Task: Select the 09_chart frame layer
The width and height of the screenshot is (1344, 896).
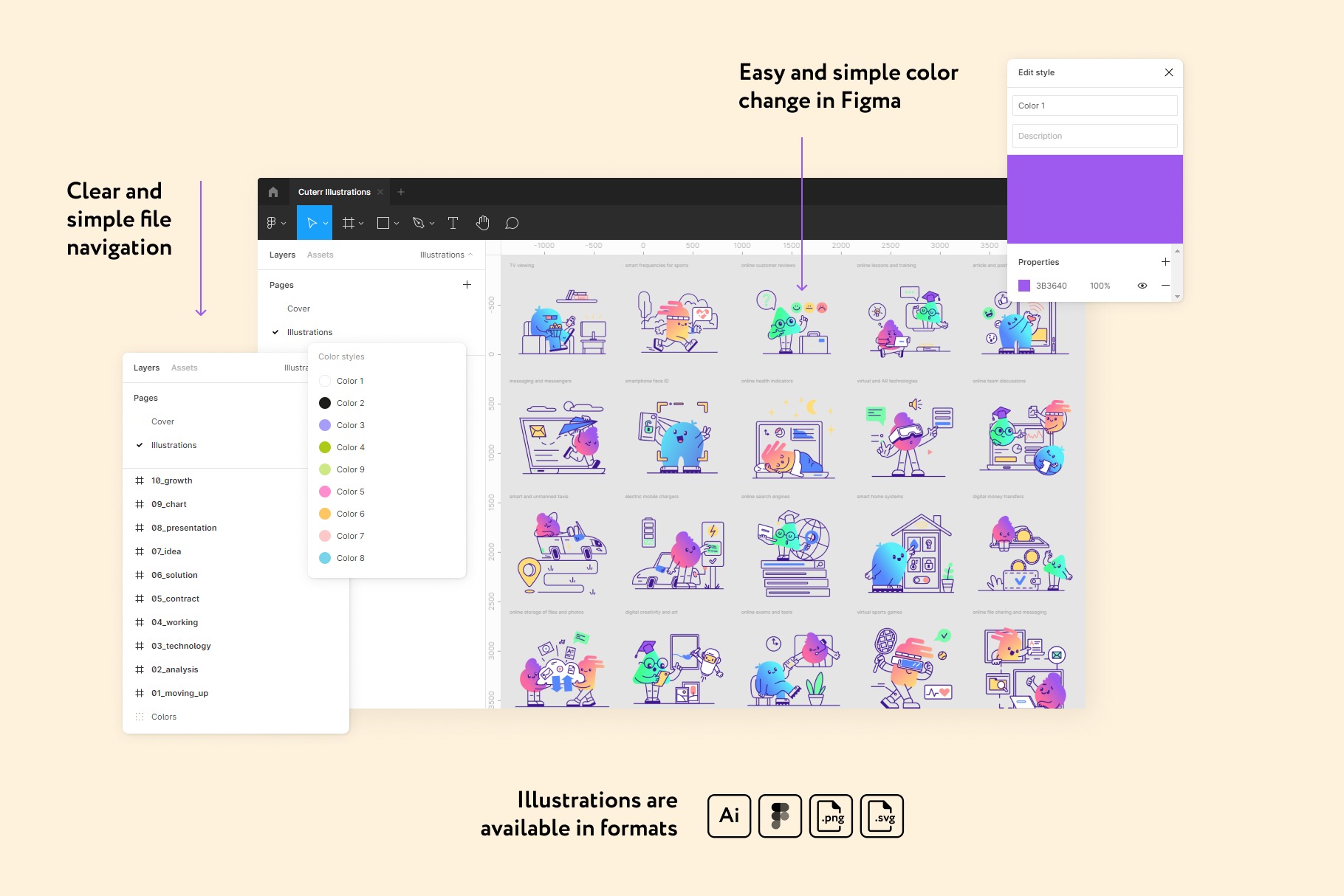Action: coord(169,504)
